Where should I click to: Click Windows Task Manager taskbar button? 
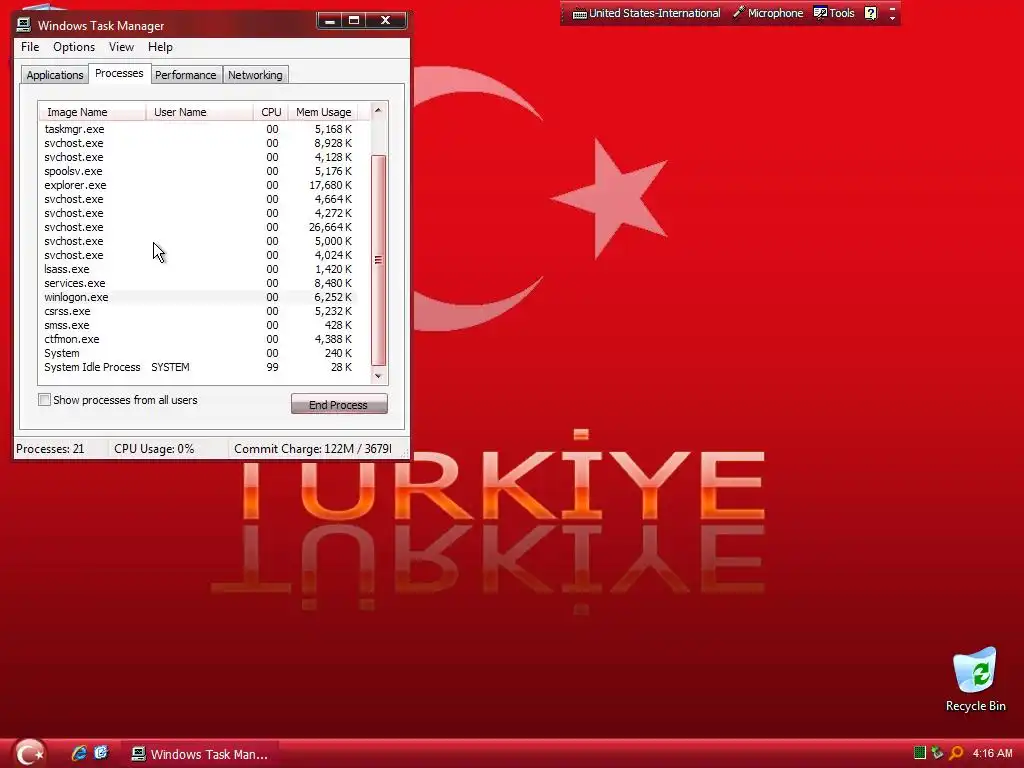[x=201, y=754]
